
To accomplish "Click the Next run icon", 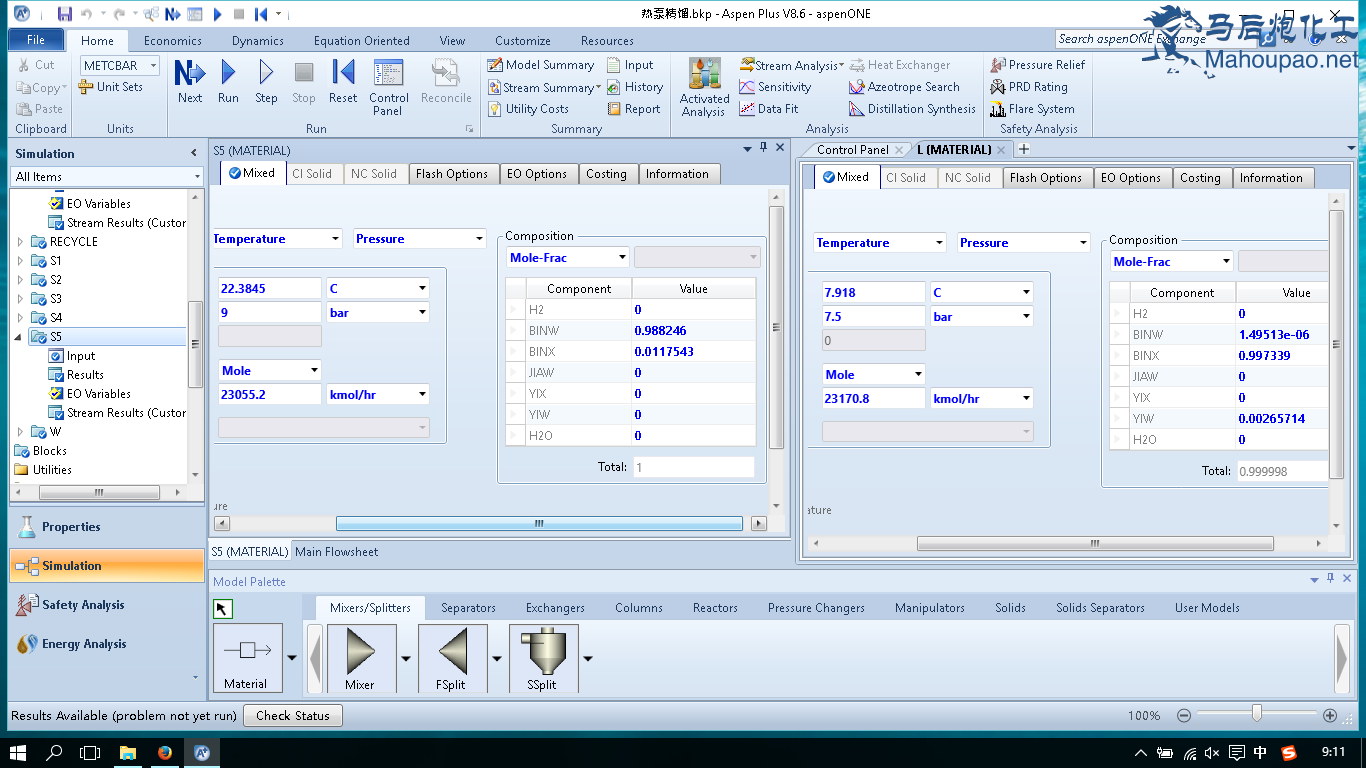I will click(190, 82).
